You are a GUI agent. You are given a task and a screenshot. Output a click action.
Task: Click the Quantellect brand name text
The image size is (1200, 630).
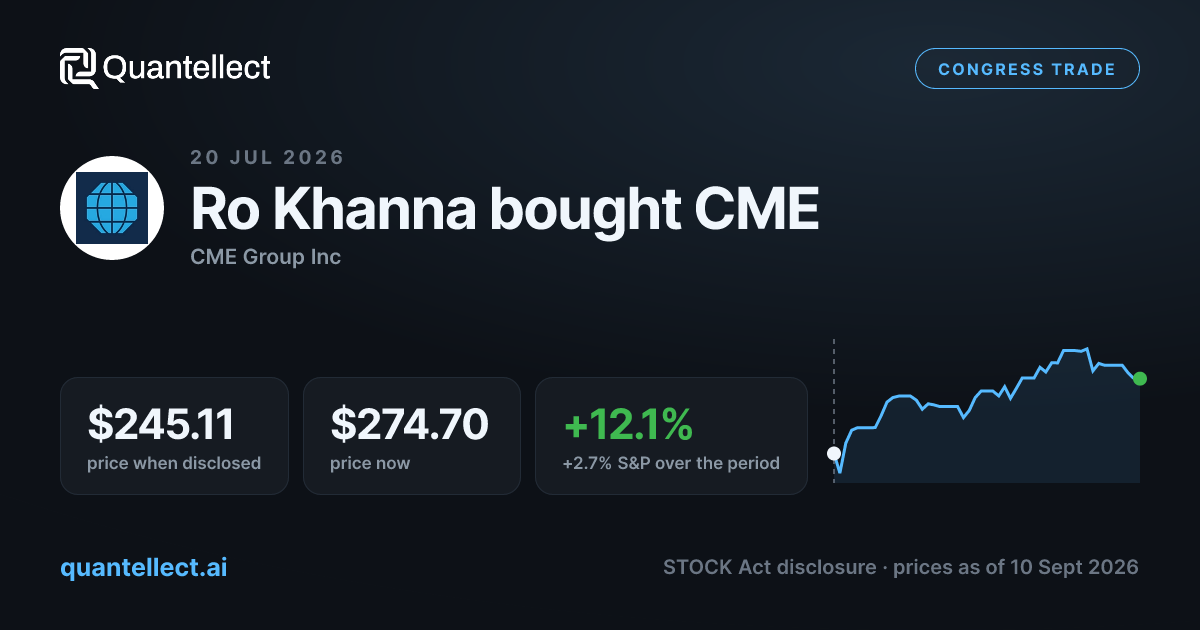(x=187, y=68)
